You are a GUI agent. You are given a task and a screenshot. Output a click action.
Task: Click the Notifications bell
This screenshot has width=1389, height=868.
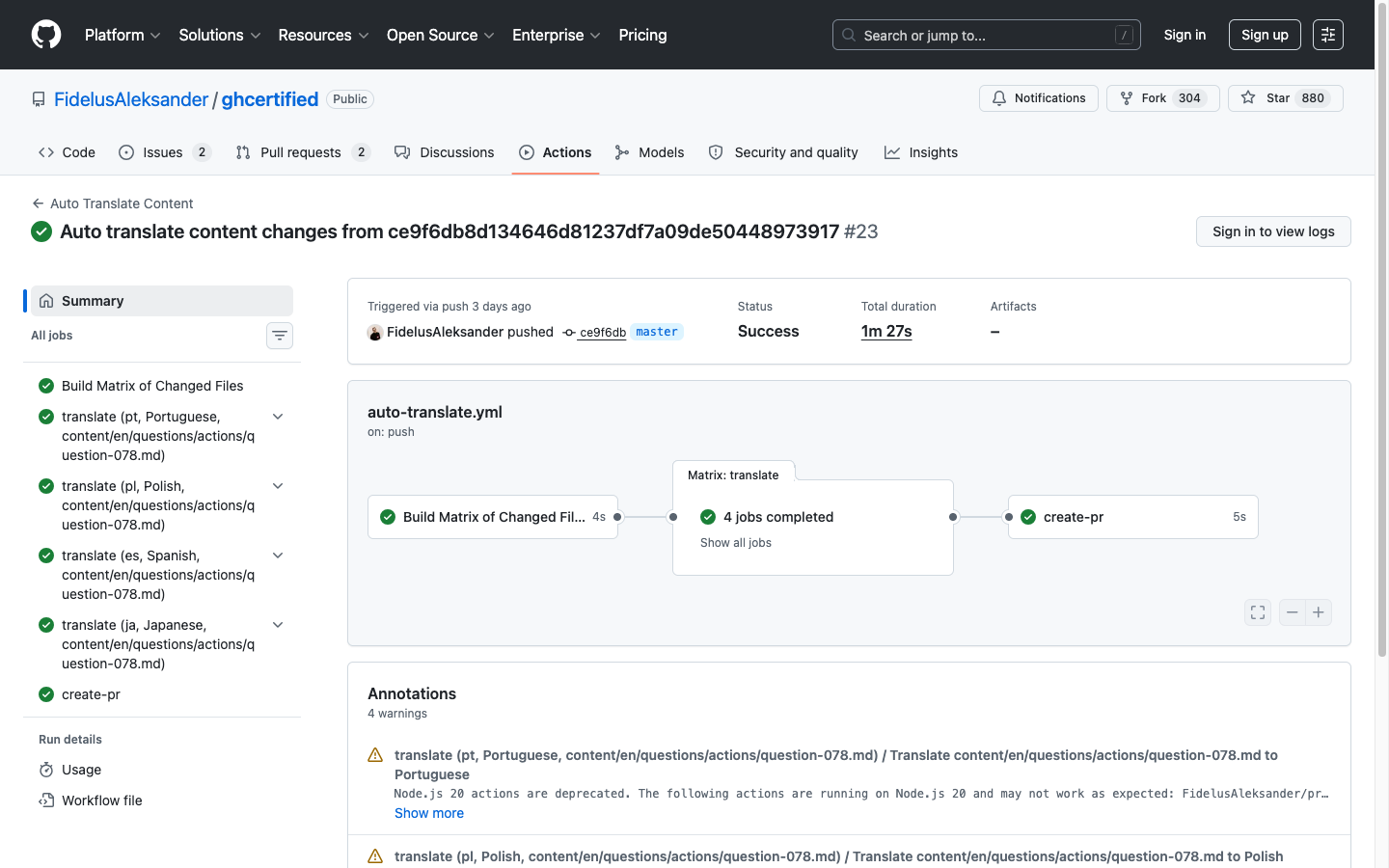pos(1038,97)
